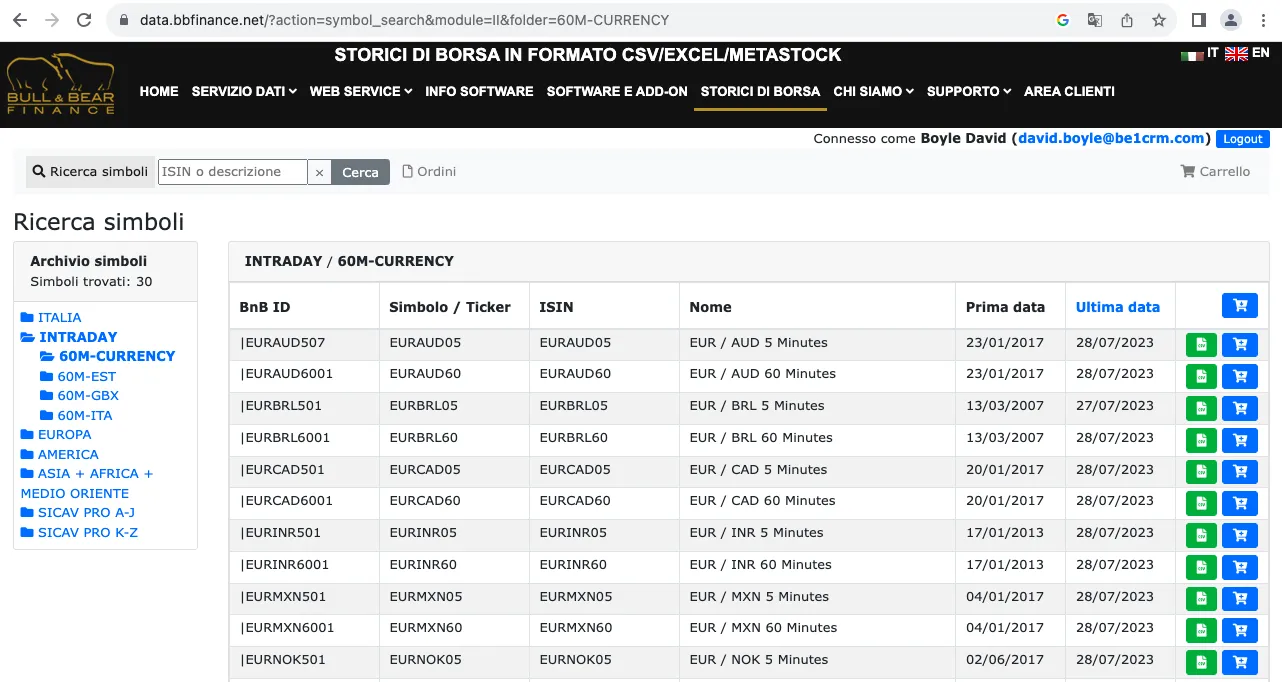Download CSV for EUR / NOK 5 Minutes
Image resolution: width=1282 pixels, height=682 pixels.
[x=1201, y=663]
